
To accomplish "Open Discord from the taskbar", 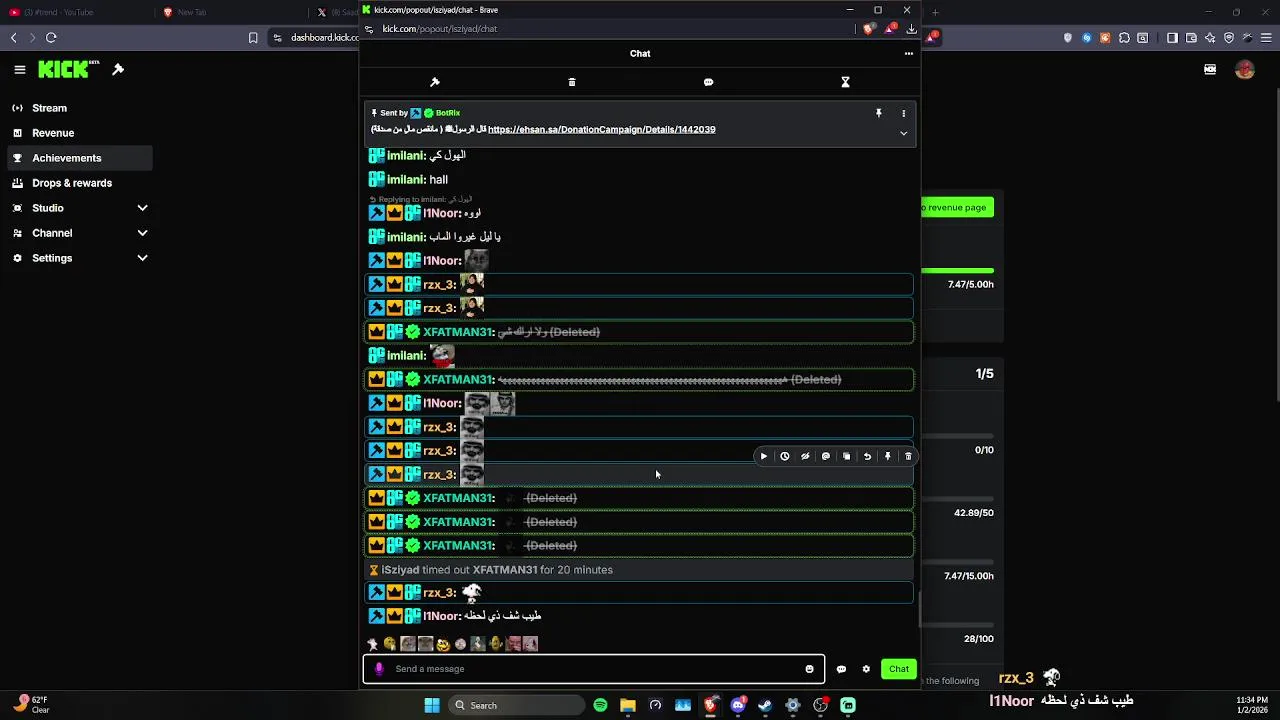I will (x=738, y=705).
